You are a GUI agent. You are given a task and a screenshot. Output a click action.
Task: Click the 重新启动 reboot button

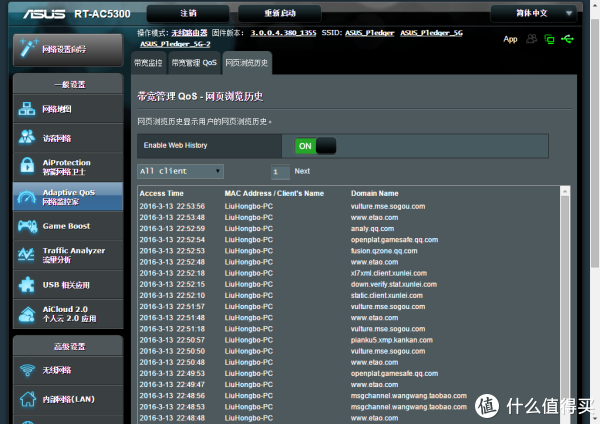click(x=280, y=13)
